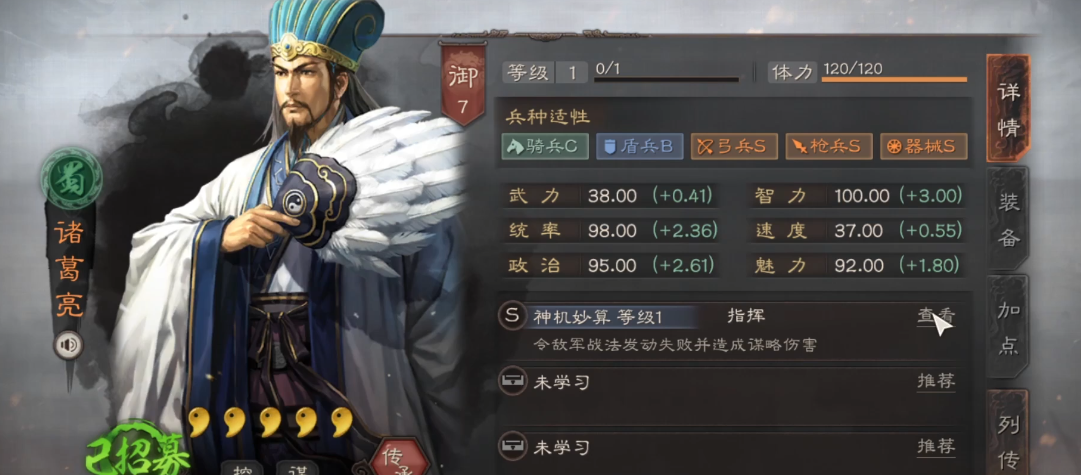Click the 体力 stamina bar

(x=894, y=79)
